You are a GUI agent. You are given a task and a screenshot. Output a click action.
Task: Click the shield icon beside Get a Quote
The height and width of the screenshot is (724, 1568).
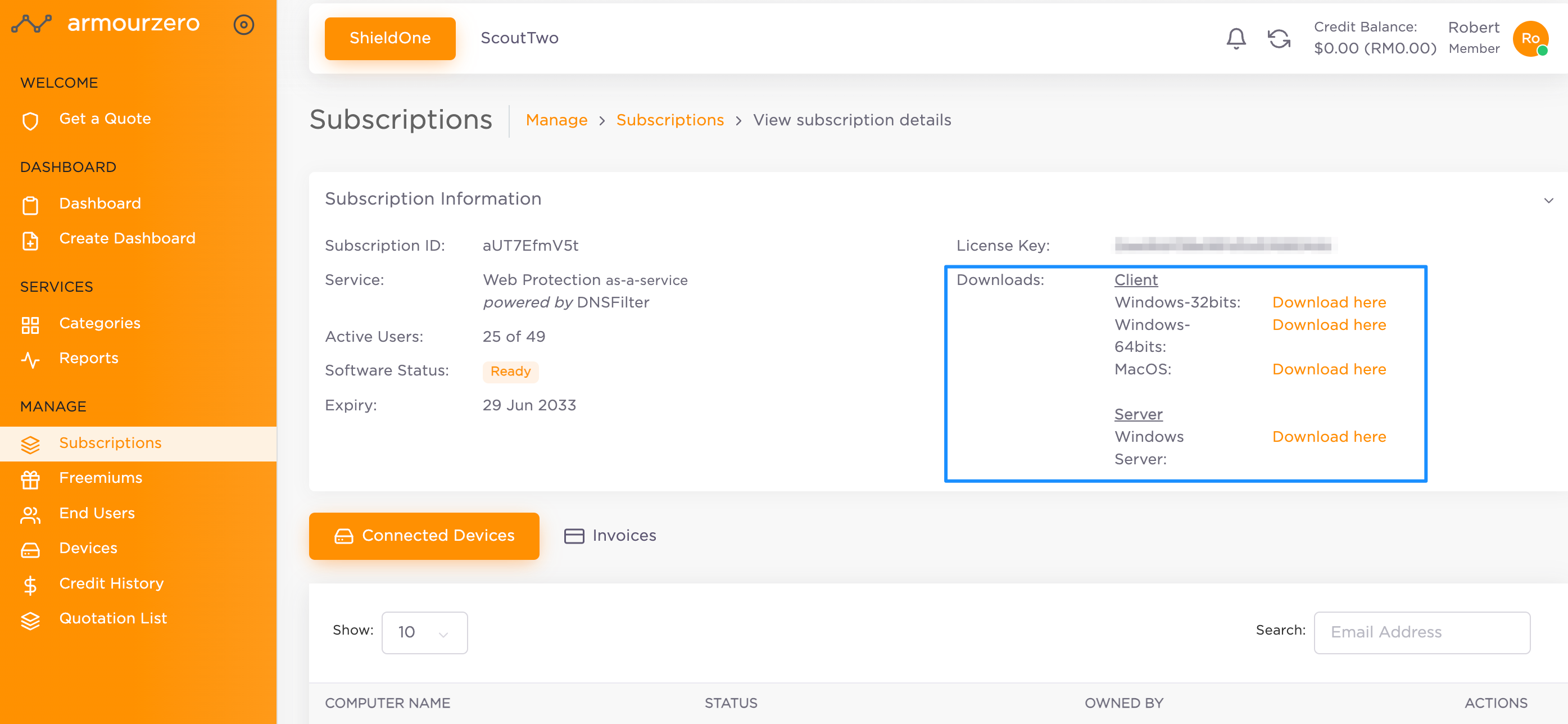click(30, 120)
